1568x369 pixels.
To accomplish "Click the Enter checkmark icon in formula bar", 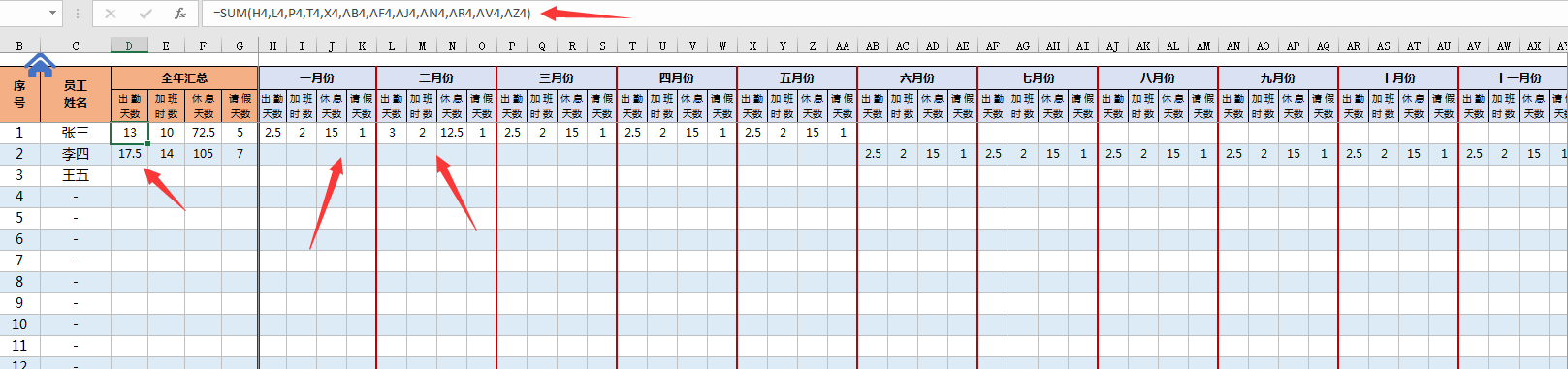I will coord(145,14).
